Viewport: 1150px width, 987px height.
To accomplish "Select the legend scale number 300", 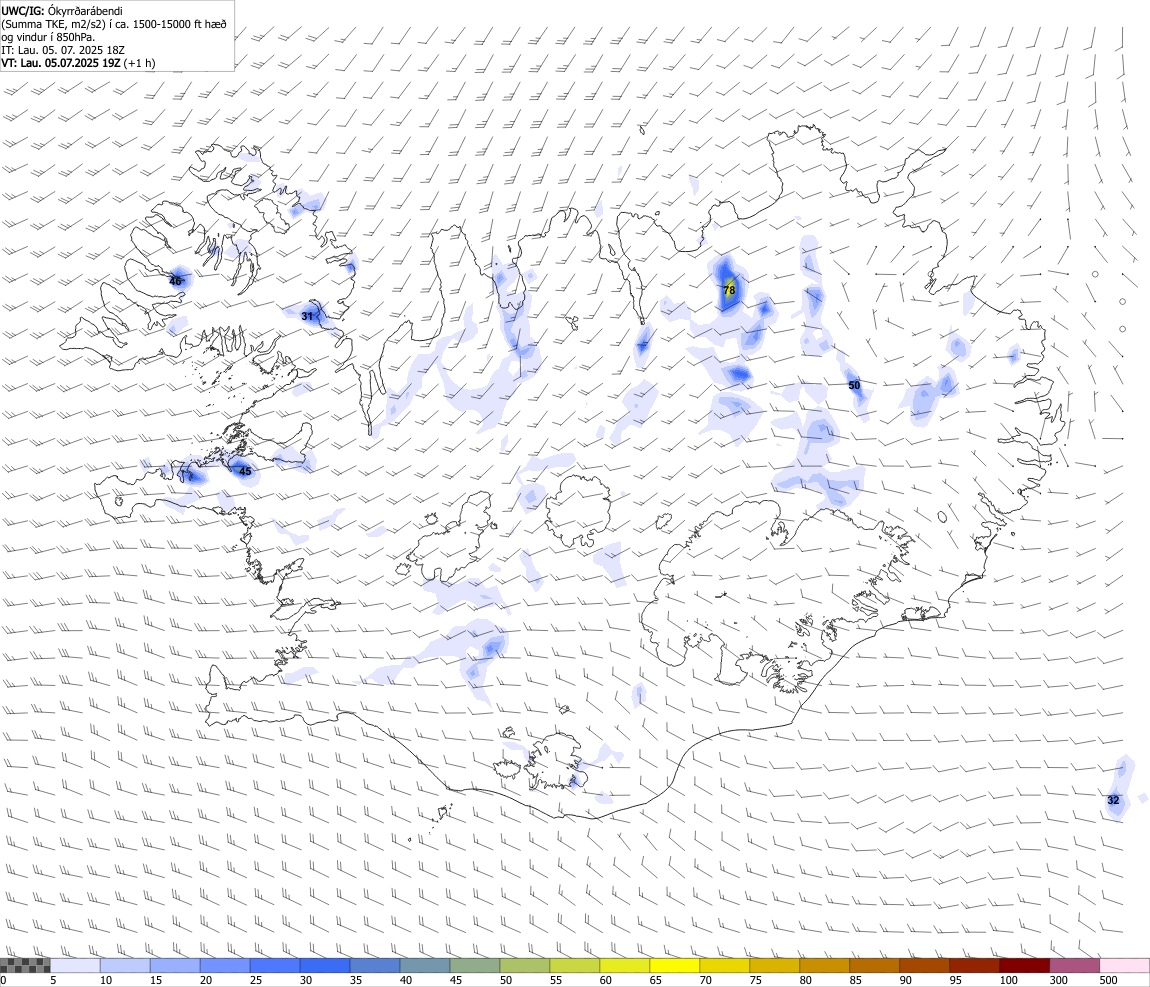I will coord(1058,980).
